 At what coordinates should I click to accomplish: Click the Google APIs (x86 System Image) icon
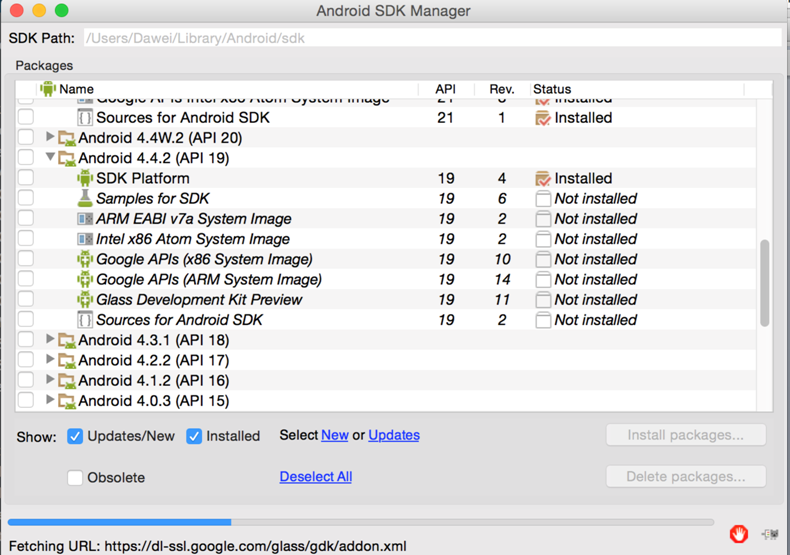tap(85, 259)
